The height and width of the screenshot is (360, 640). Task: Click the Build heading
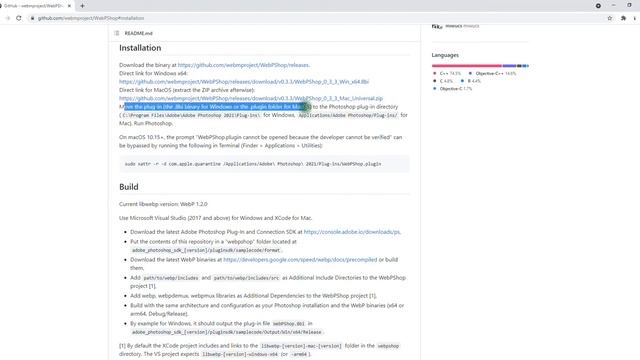click(x=129, y=187)
